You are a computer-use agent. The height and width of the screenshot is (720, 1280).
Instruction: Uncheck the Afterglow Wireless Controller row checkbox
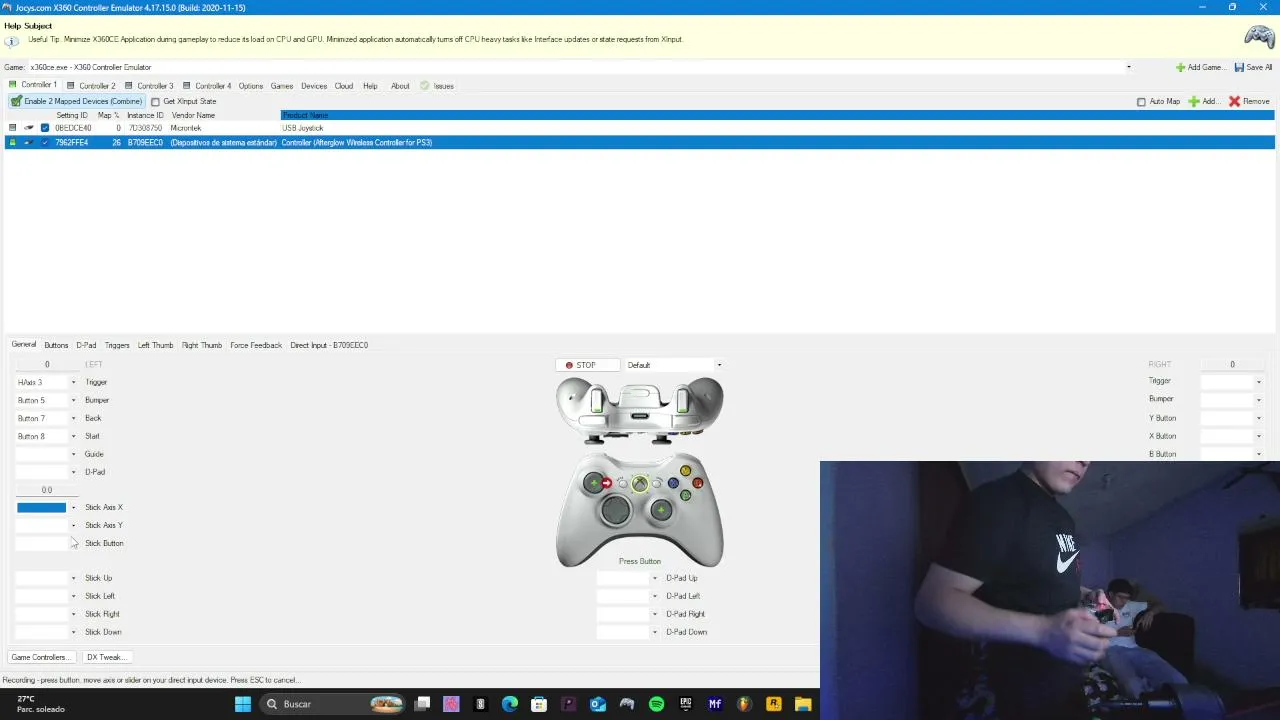point(45,142)
